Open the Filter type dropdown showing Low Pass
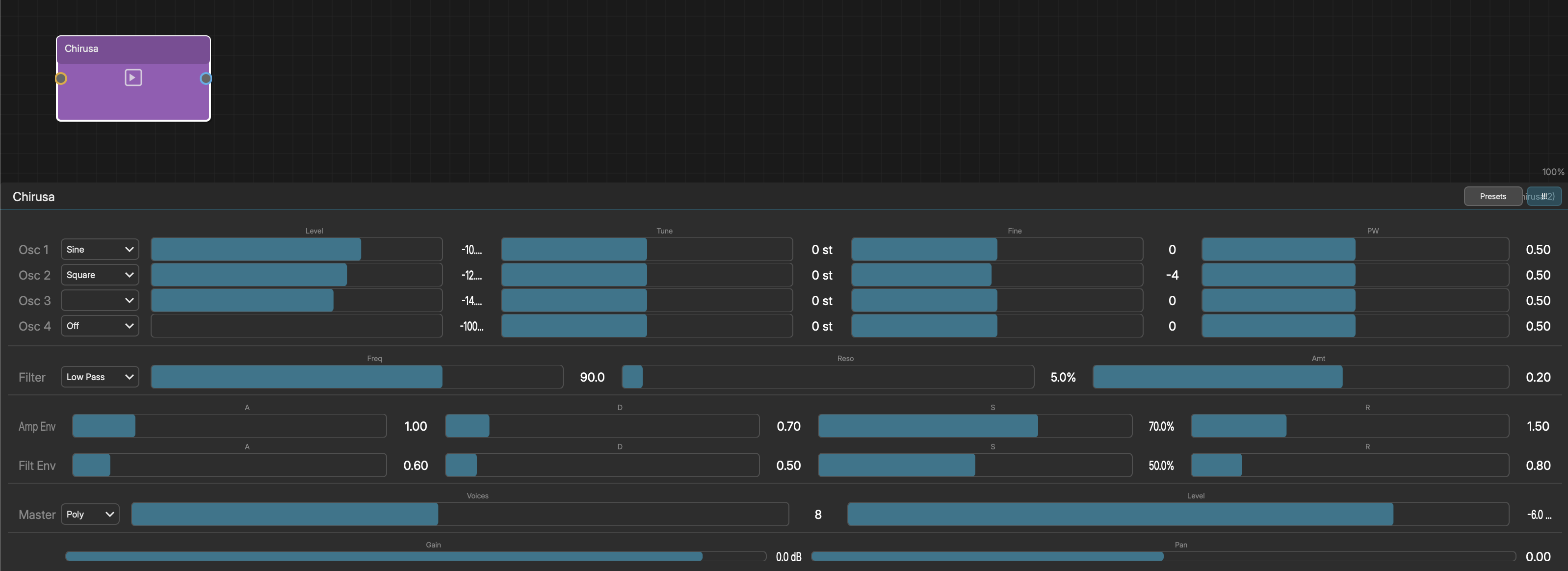This screenshot has width=1568, height=571. tap(100, 377)
